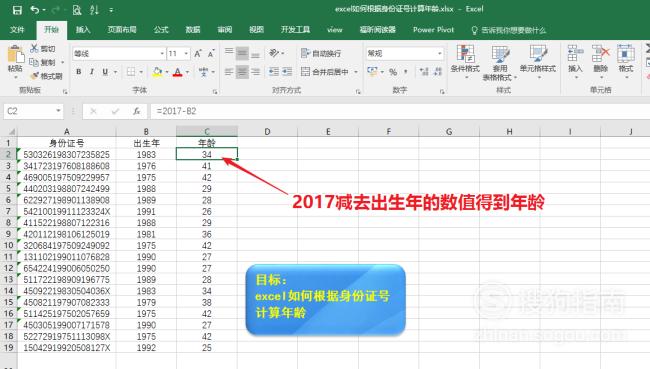Copy the selection (复制)
The width and height of the screenshot is (650, 369).
[43, 62]
